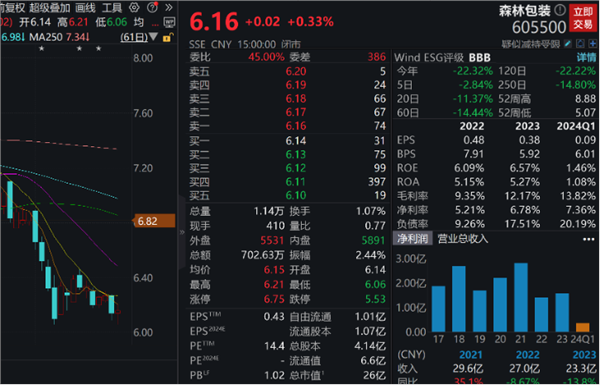Expand more tools with double chevron

pos(169,7)
